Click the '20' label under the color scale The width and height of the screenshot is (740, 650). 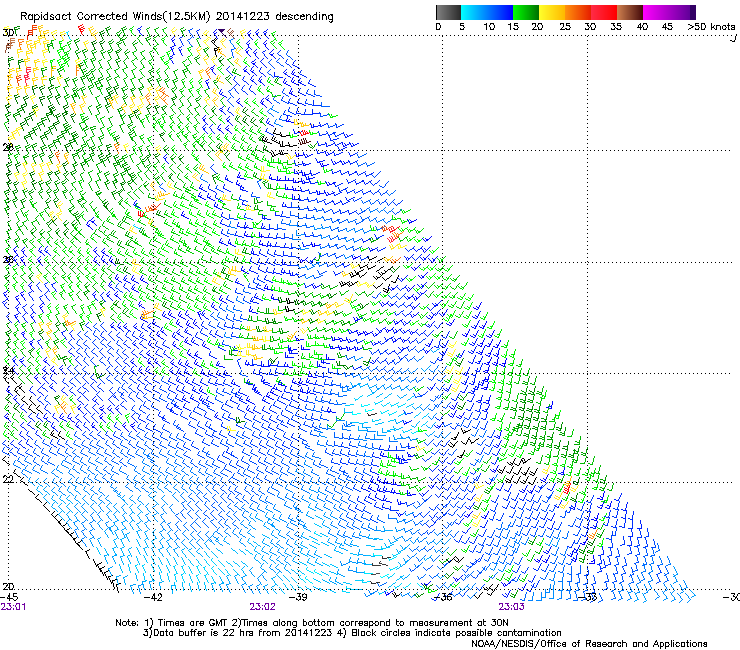click(x=537, y=27)
